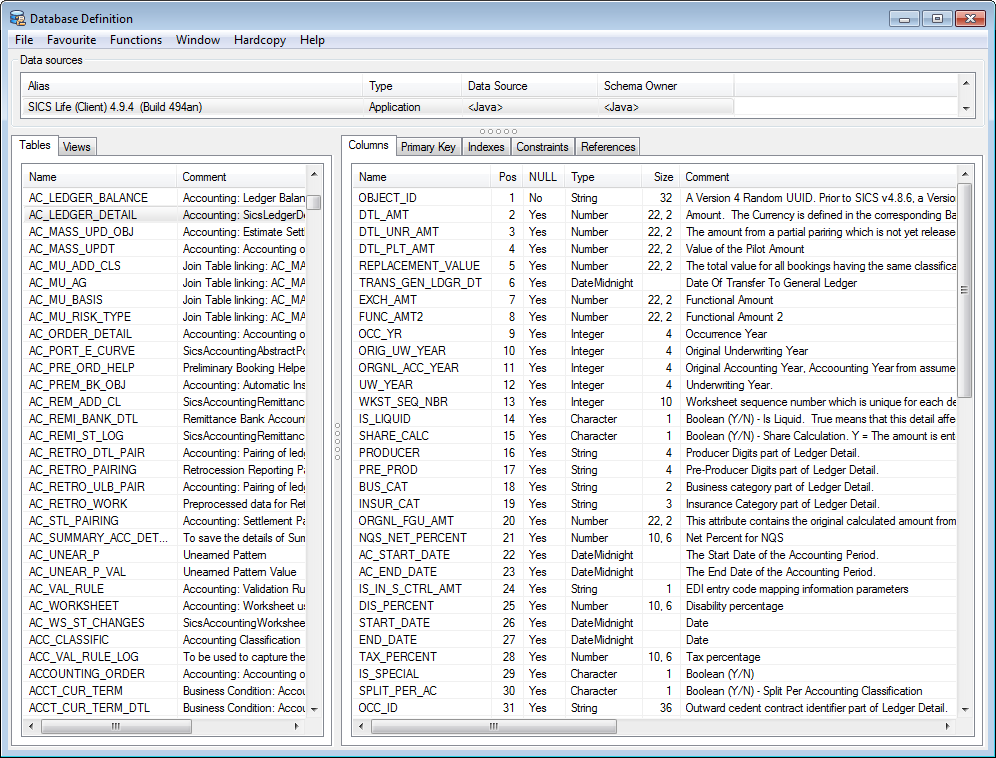Open the Primary Key tab
The image size is (996, 758).
tap(428, 146)
